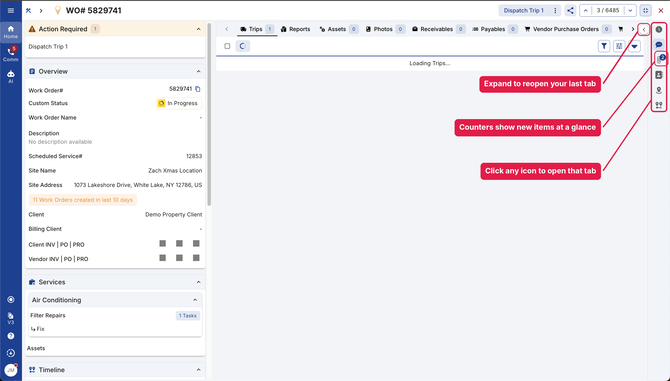Collapse the Air Conditioning group

click(195, 300)
